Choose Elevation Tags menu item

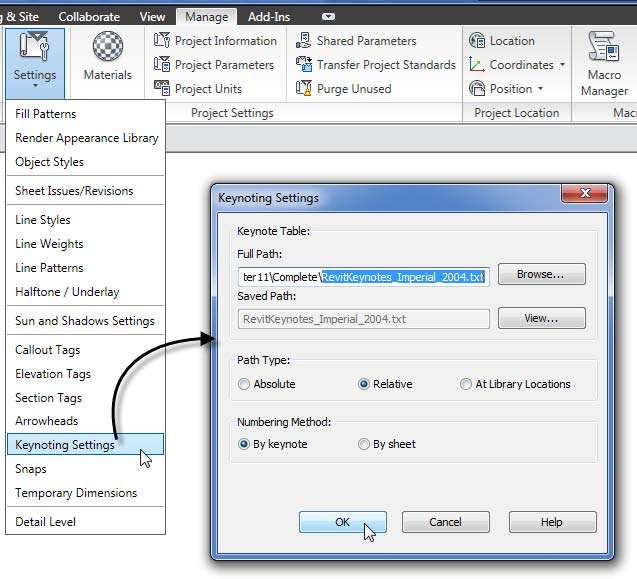pos(85,374)
